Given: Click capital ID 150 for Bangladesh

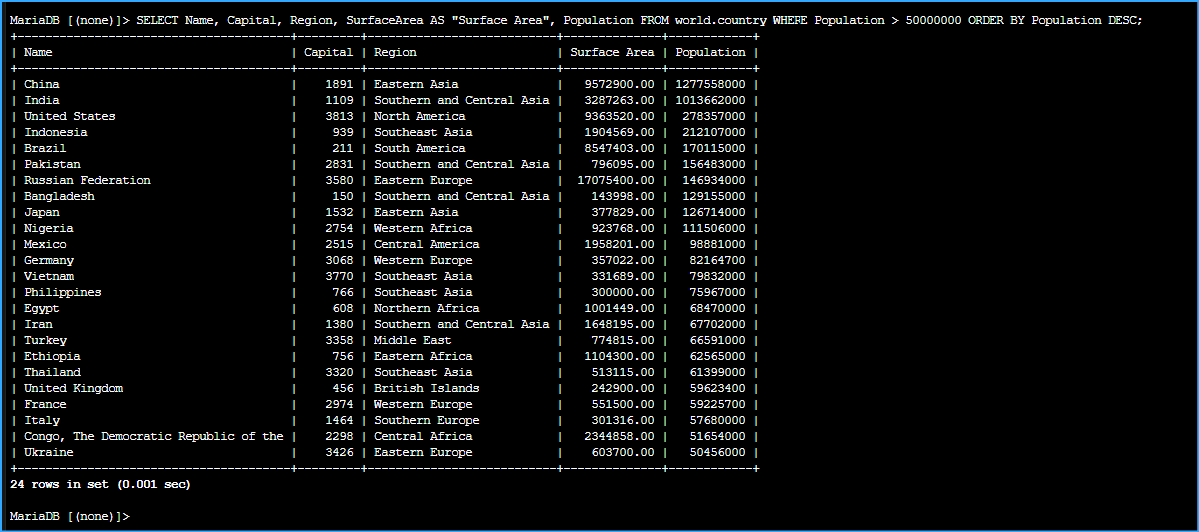Looking at the screenshot, I should (343, 196).
